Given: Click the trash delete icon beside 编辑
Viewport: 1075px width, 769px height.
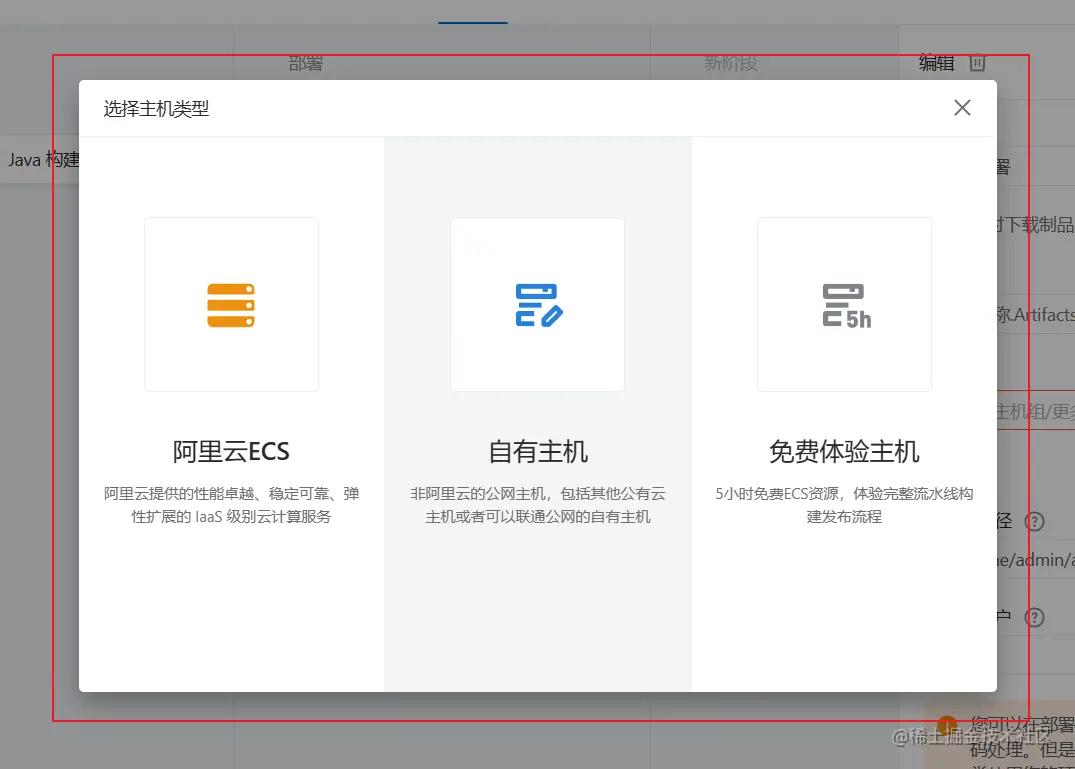Looking at the screenshot, I should [x=977, y=63].
